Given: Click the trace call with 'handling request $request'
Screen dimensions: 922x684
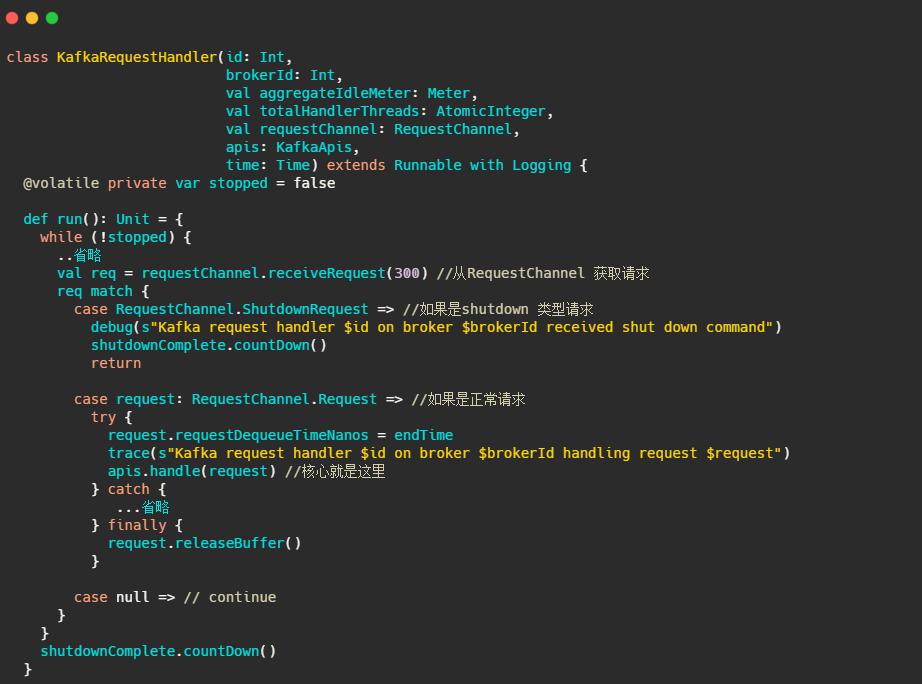Looking at the screenshot, I should coord(449,453).
